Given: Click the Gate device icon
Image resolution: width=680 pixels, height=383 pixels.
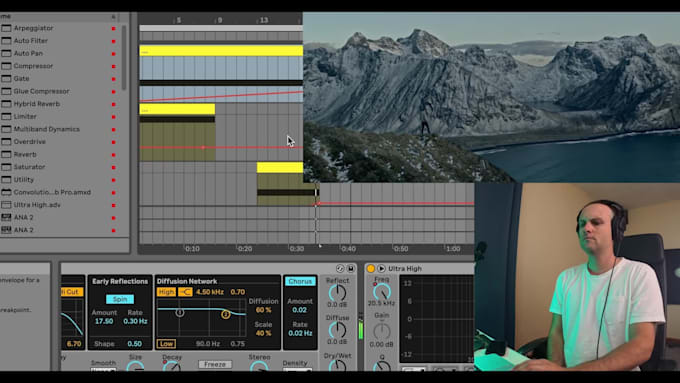Looking at the screenshot, I should tap(6, 79).
